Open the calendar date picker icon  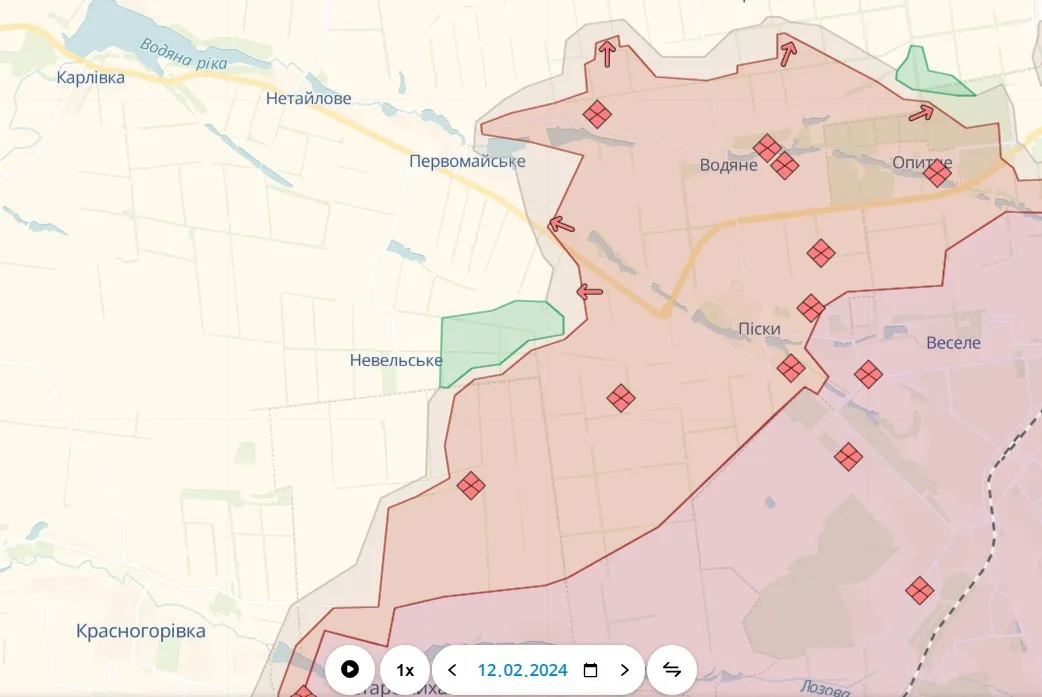(590, 670)
